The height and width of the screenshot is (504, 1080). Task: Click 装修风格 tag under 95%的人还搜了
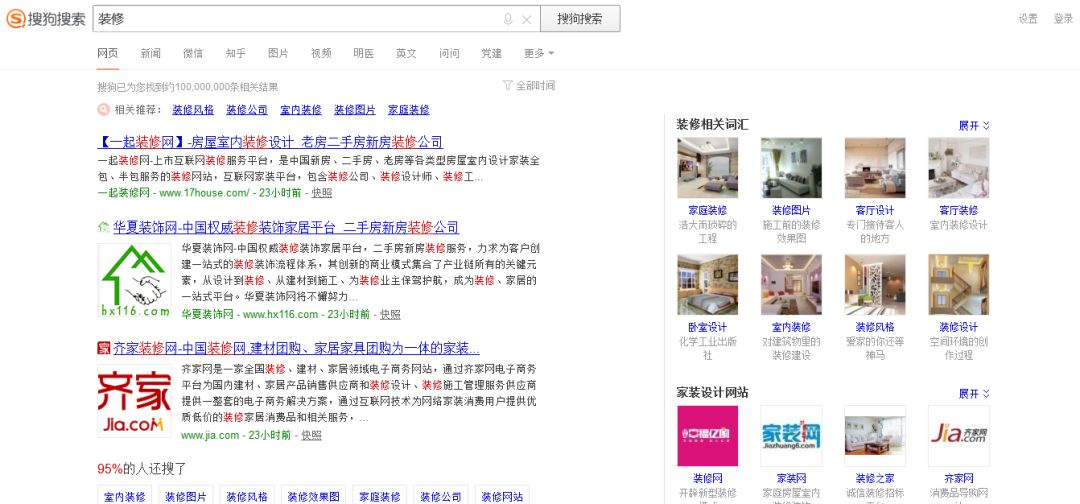(247, 496)
